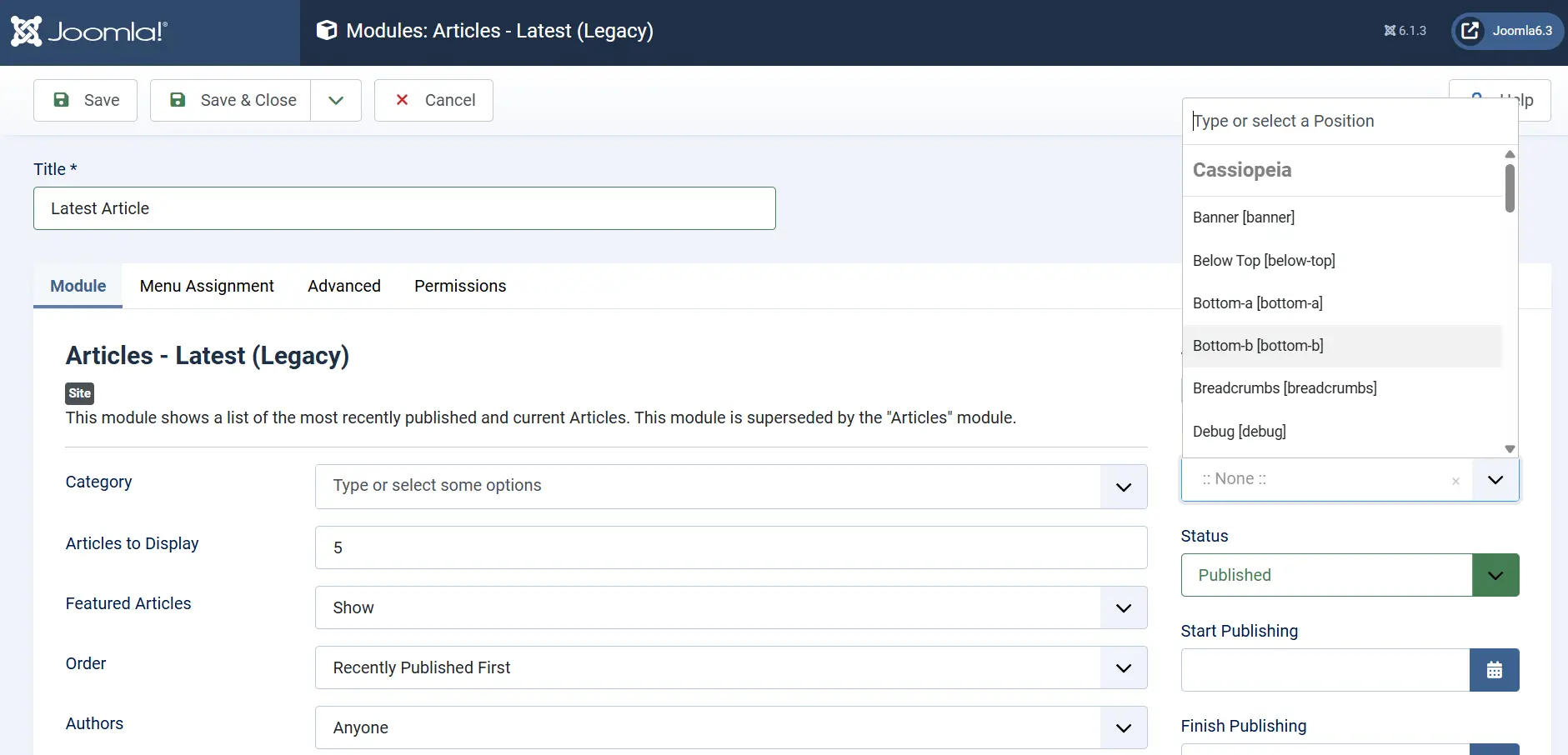Clear the position with the x icon
Image resolution: width=1568 pixels, height=755 pixels.
[1455, 481]
